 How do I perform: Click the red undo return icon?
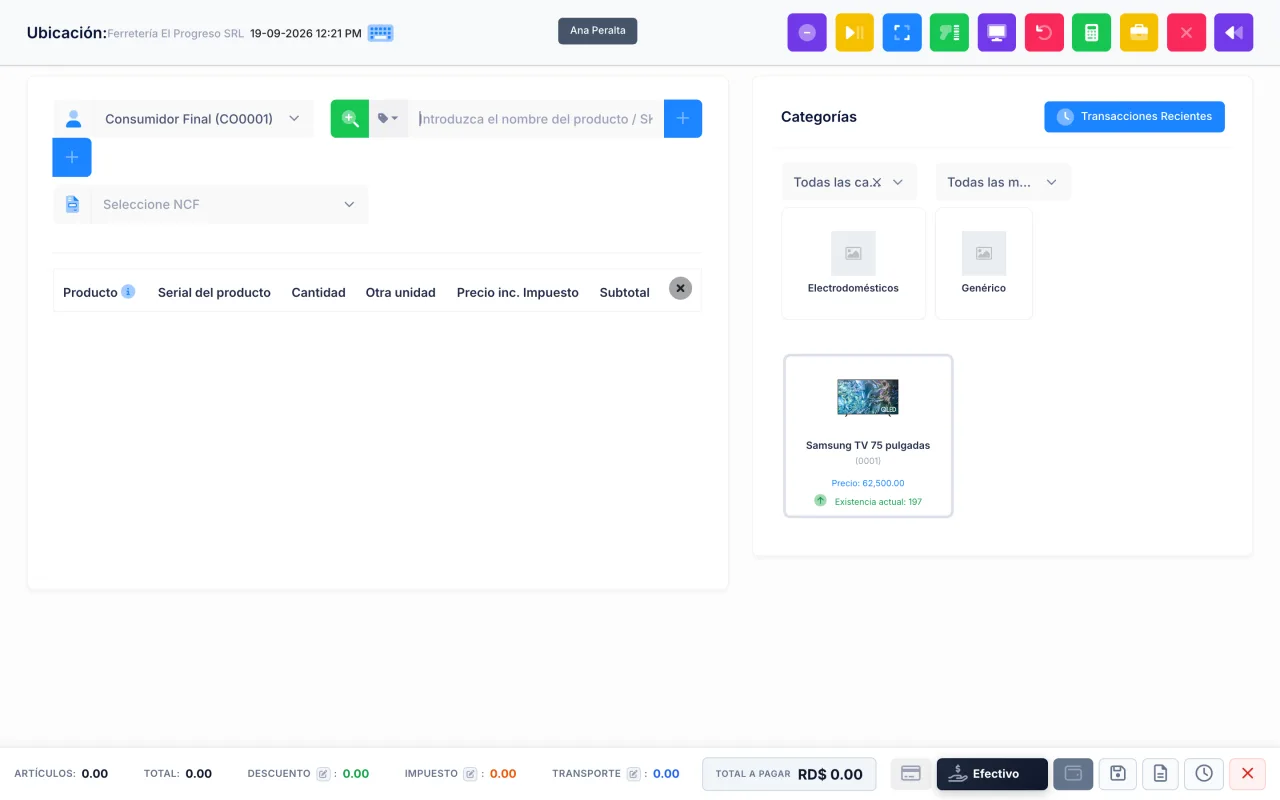click(x=1044, y=32)
